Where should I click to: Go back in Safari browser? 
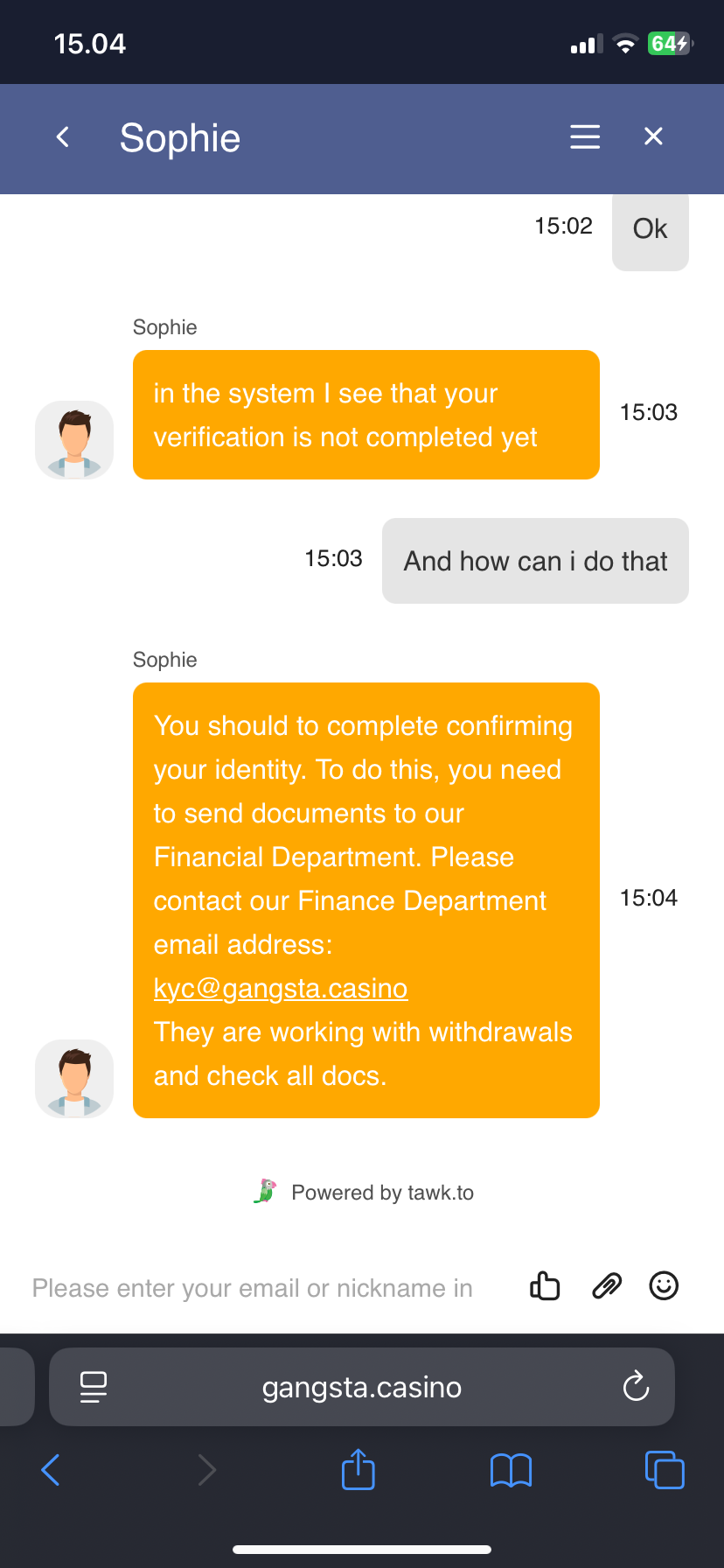[x=51, y=1470]
